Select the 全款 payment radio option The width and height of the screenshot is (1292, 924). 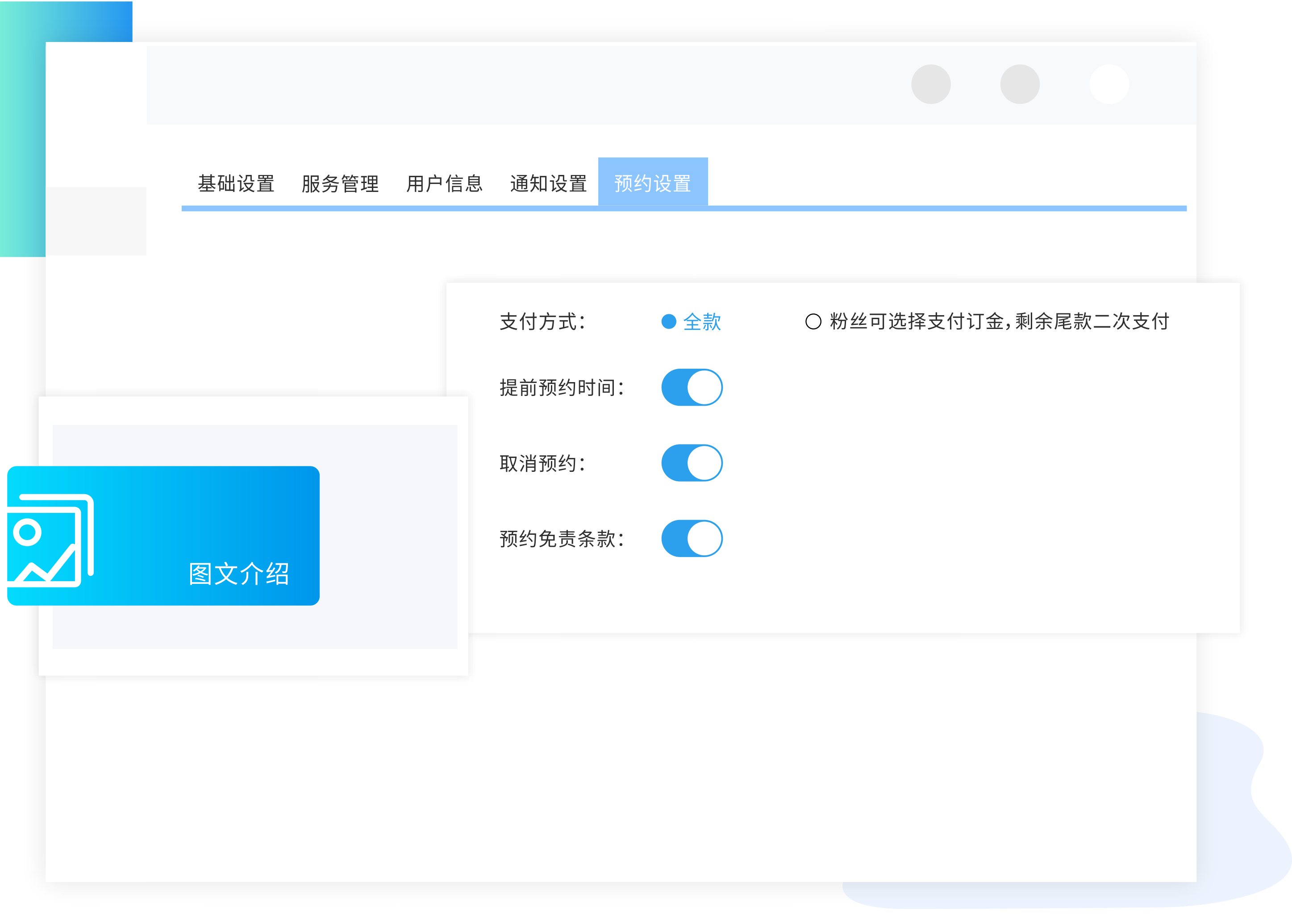click(x=668, y=321)
